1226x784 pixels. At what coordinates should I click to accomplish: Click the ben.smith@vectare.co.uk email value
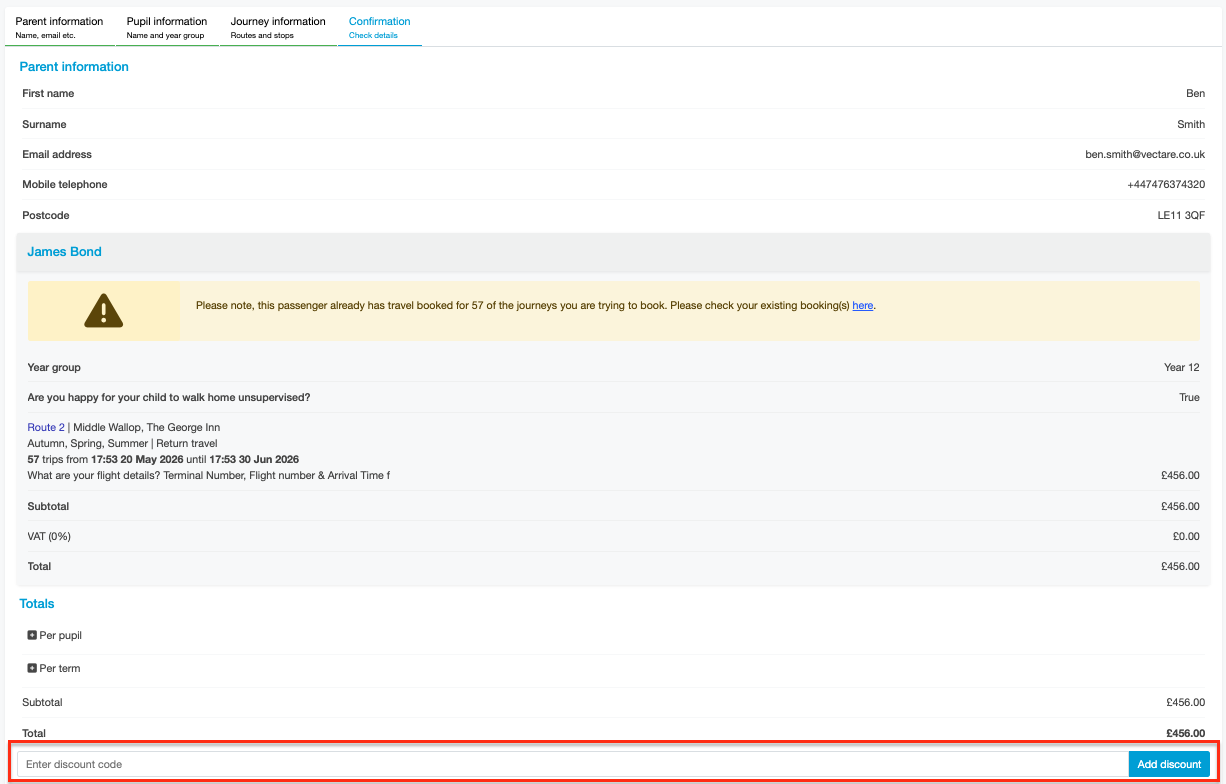point(1145,155)
